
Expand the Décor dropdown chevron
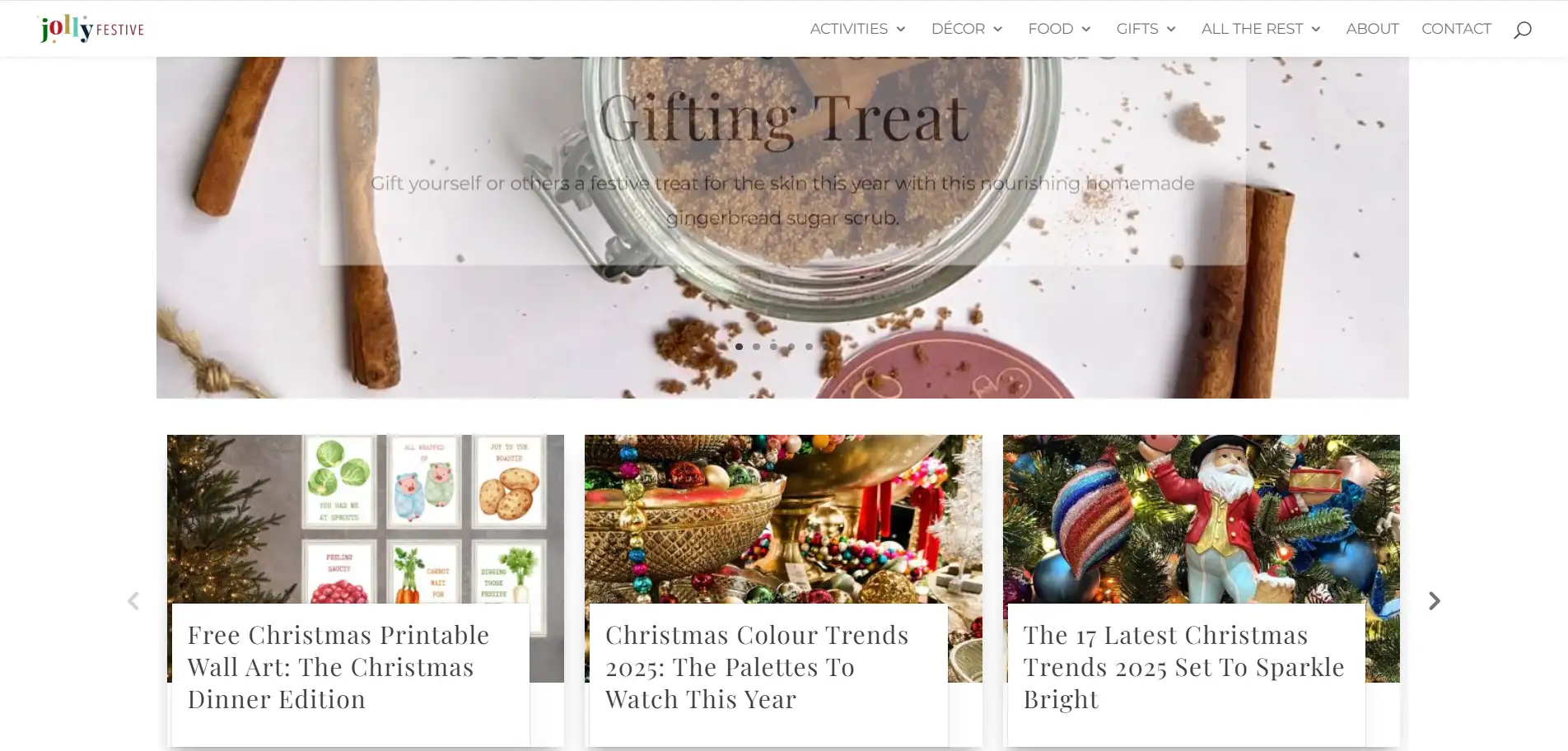click(x=997, y=29)
